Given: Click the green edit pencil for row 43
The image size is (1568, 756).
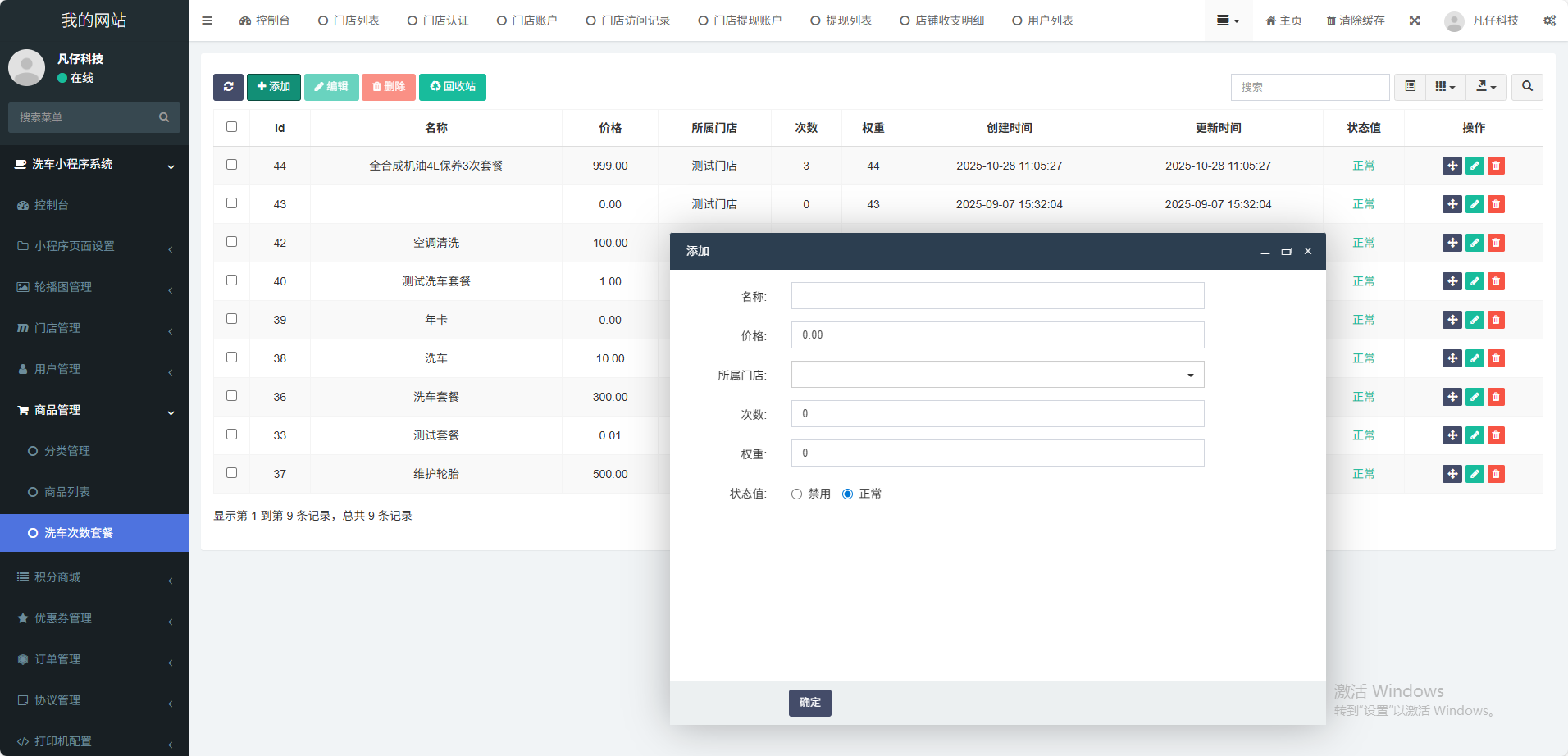Looking at the screenshot, I should (1475, 204).
